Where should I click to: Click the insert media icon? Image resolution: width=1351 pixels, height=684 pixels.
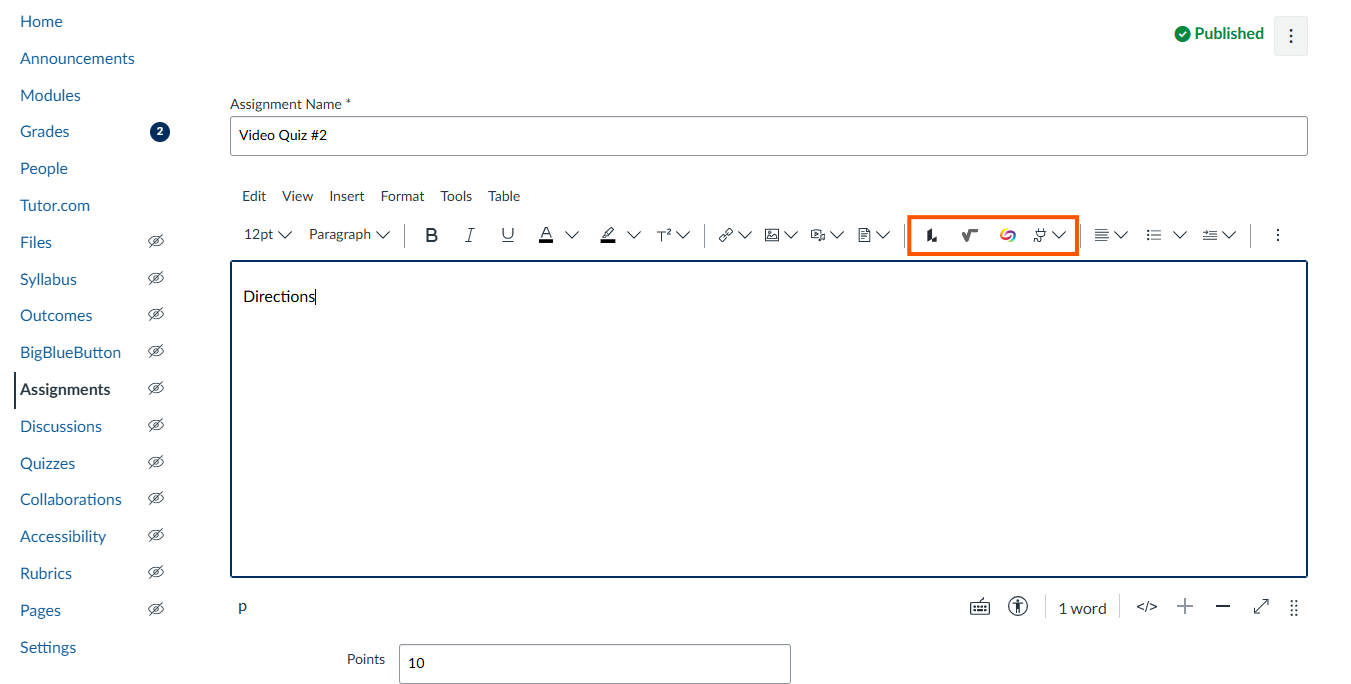818,235
